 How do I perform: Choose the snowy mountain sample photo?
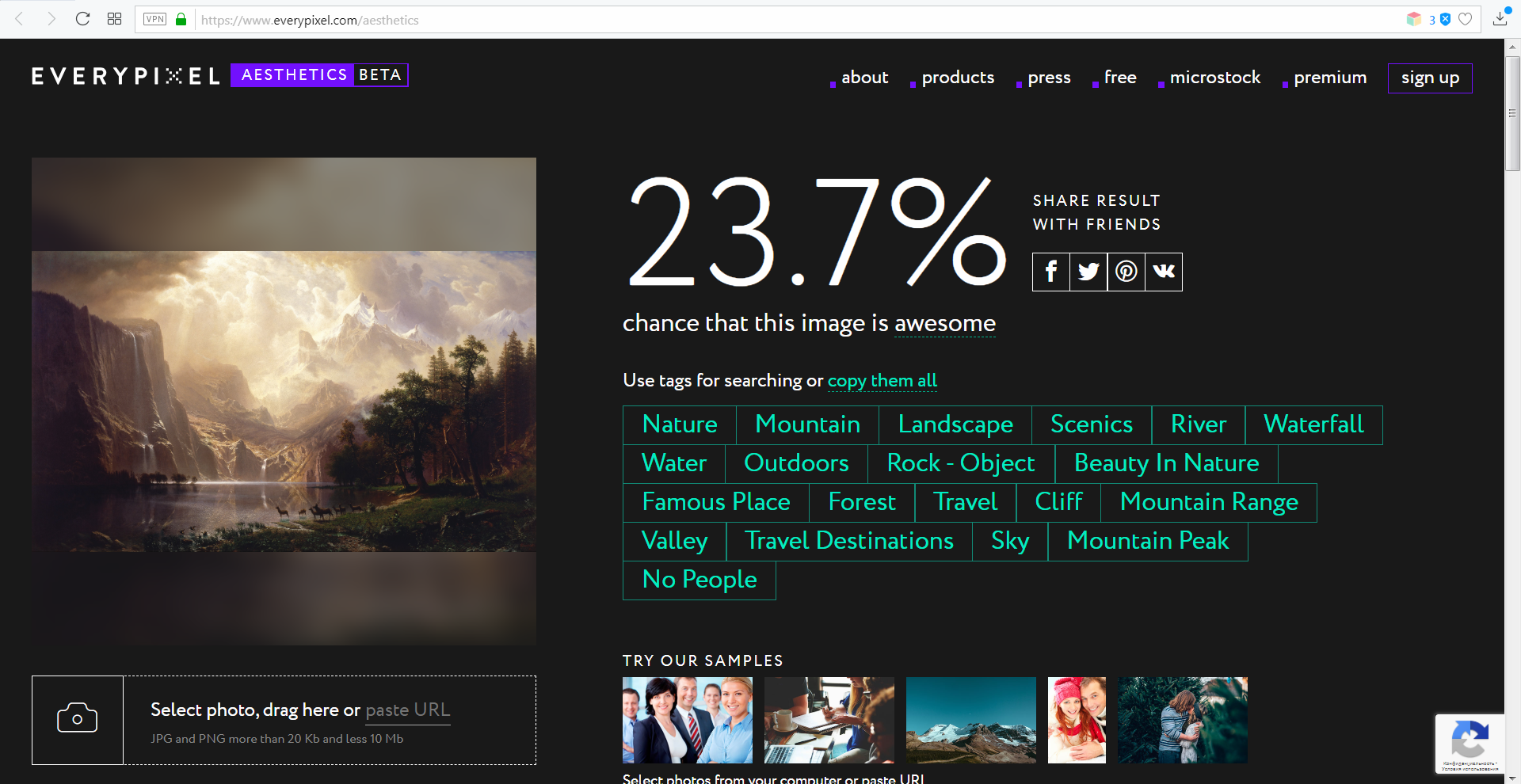[x=971, y=720]
